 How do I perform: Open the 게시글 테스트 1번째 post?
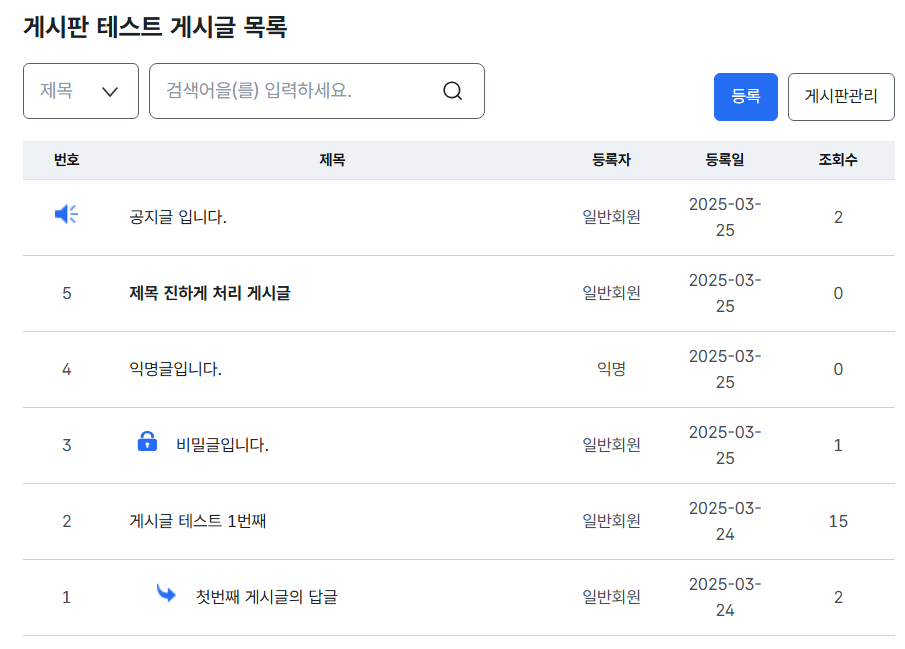(197, 521)
